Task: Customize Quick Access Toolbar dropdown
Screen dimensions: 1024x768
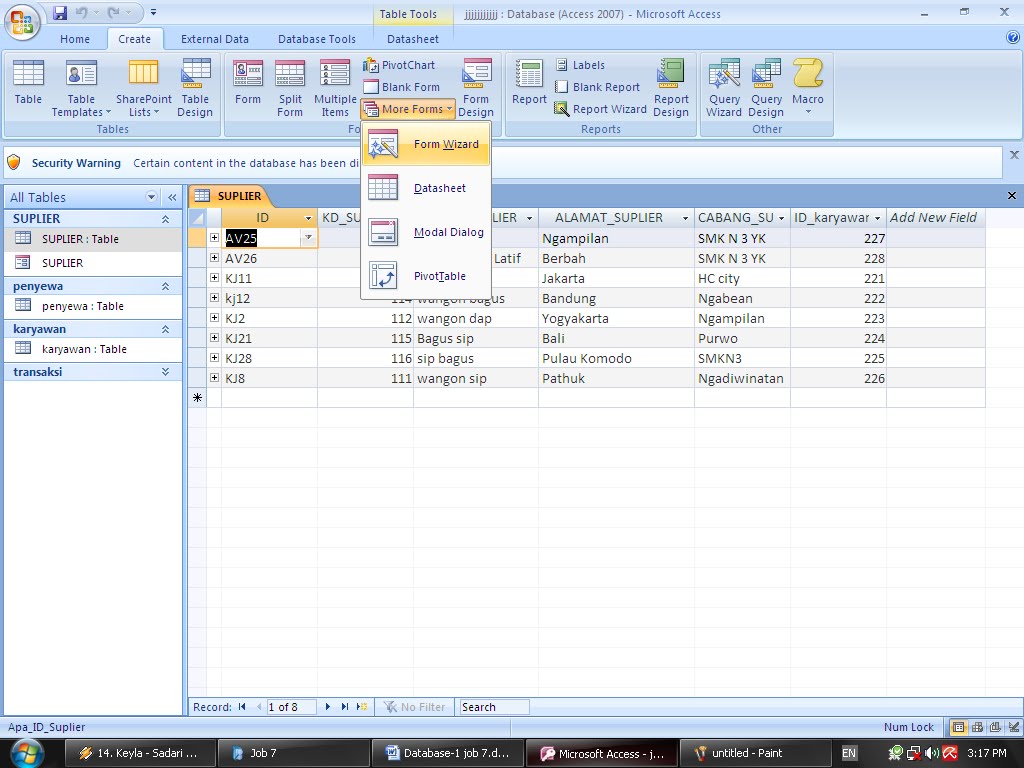Action: click(x=153, y=12)
